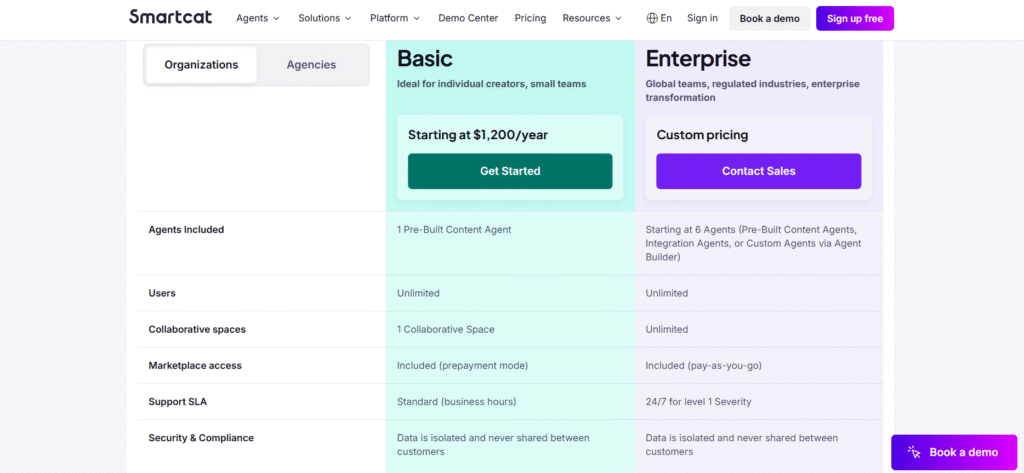Screen dimensions: 1024x473
Task: Click cursor icon in floating Book a demo
Action: pos(914,452)
